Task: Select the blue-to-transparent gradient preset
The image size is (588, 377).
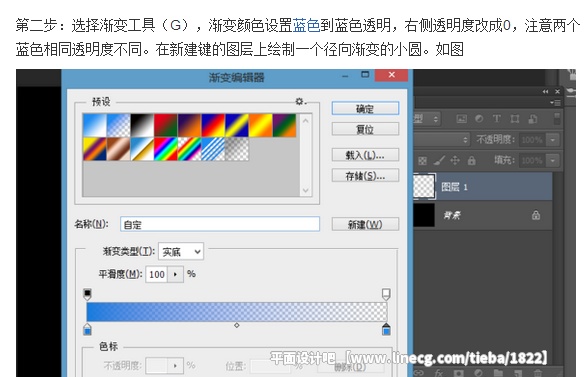Action: coord(118,125)
